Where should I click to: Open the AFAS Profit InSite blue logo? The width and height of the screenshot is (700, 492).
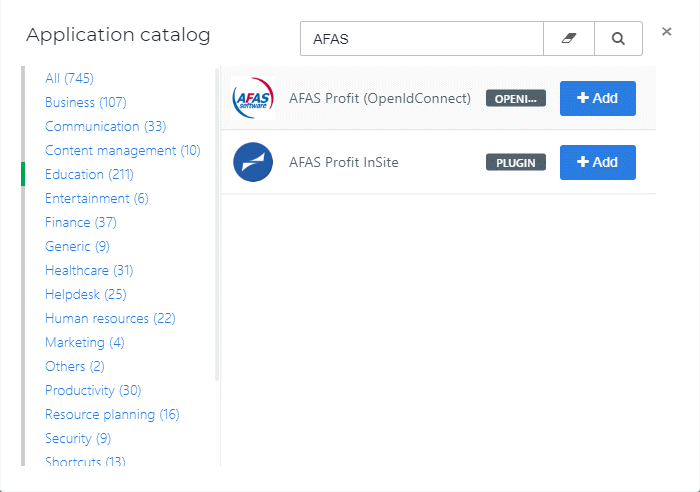[253, 162]
